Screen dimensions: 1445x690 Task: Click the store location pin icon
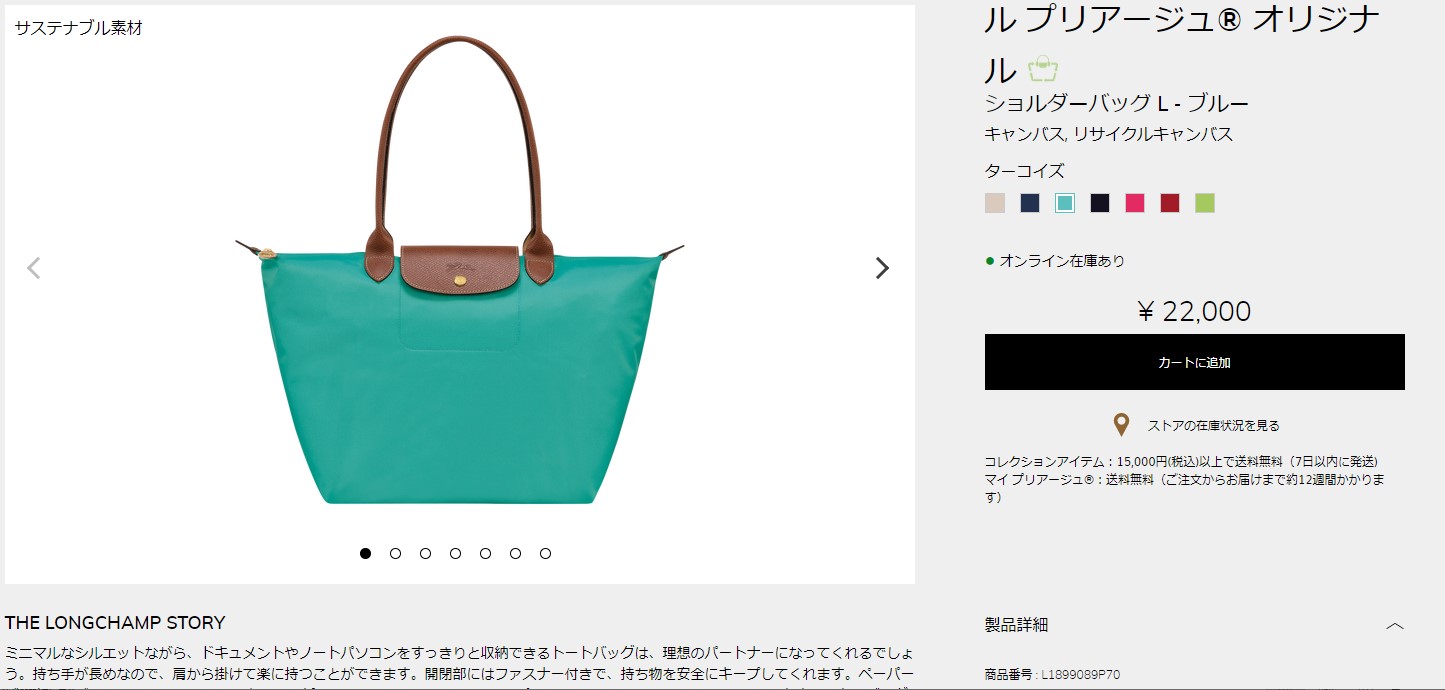[x=1121, y=425]
